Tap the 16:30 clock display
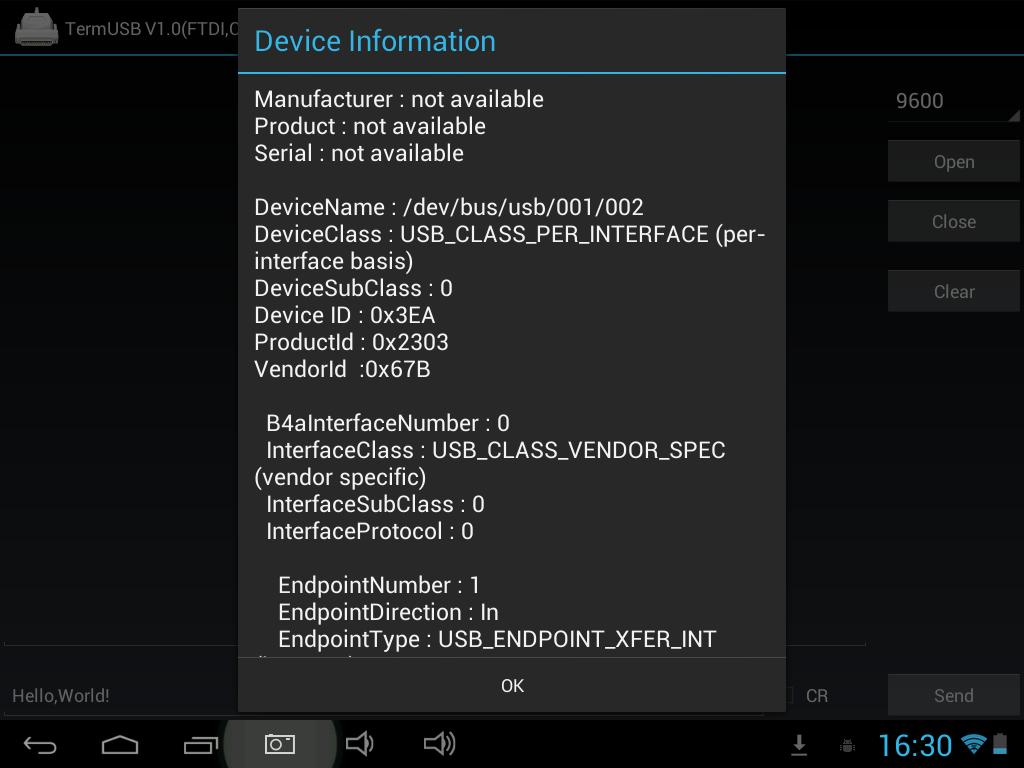1024x768 pixels. click(915, 745)
